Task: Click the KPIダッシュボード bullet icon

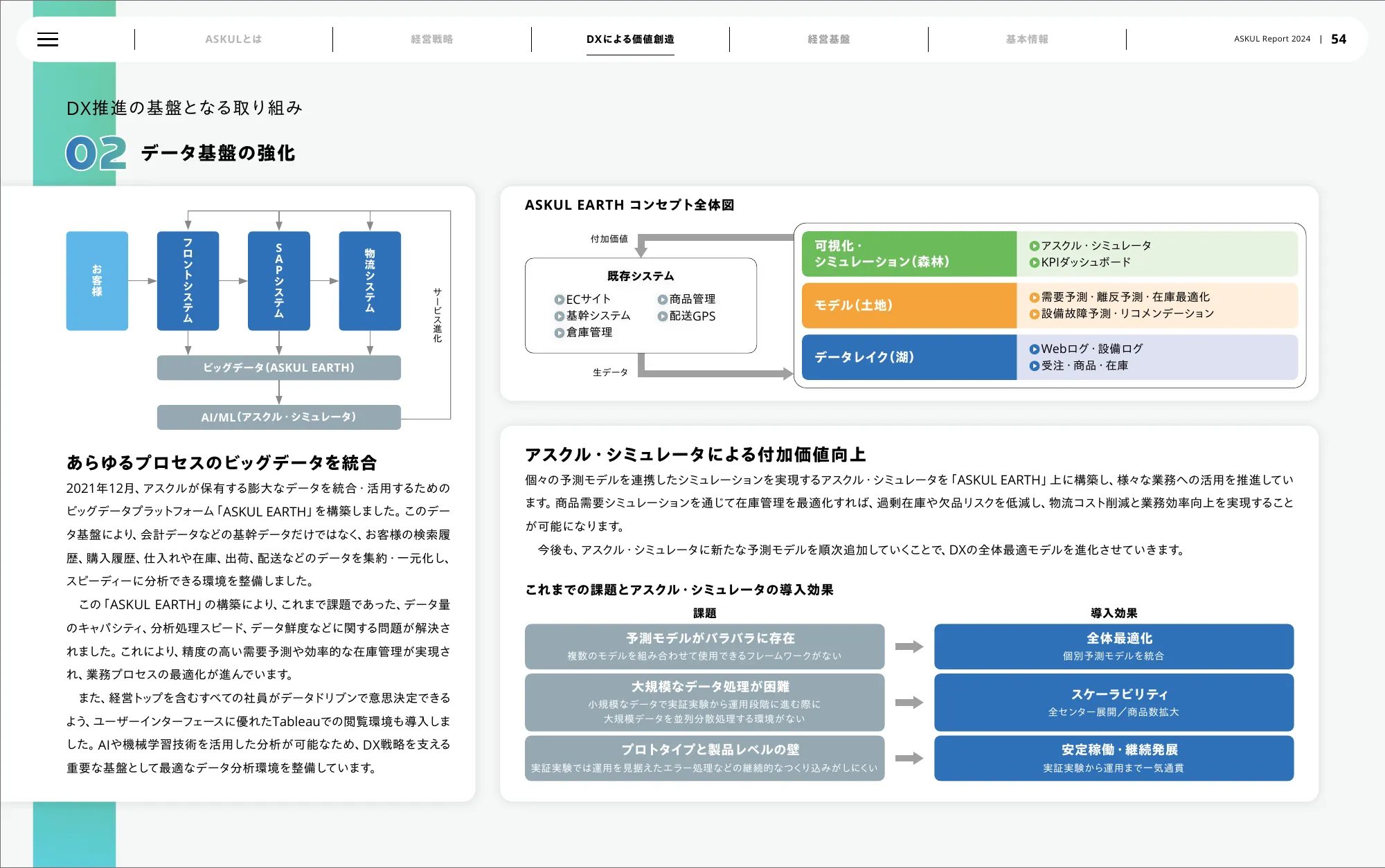Action: pos(1034,262)
